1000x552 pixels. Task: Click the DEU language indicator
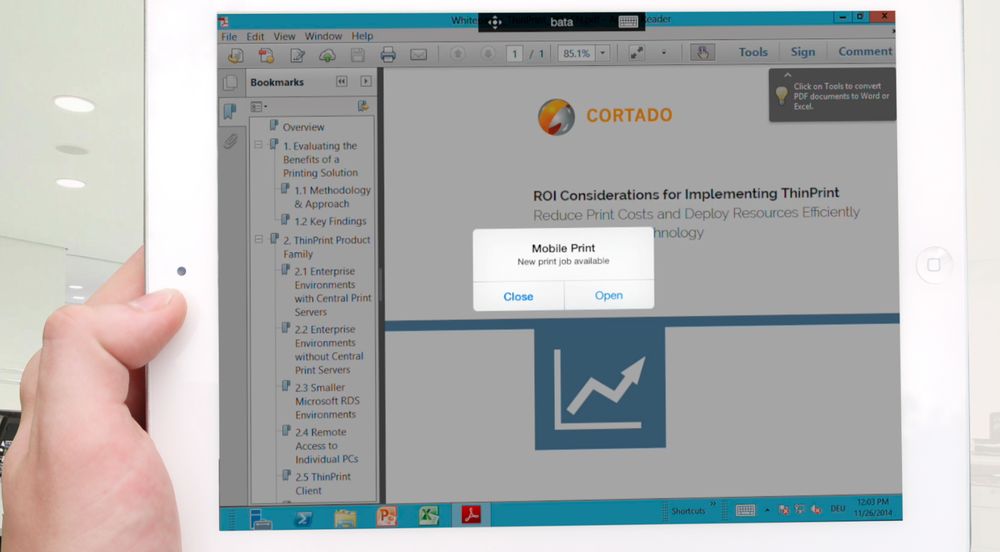pyautogui.click(x=837, y=509)
